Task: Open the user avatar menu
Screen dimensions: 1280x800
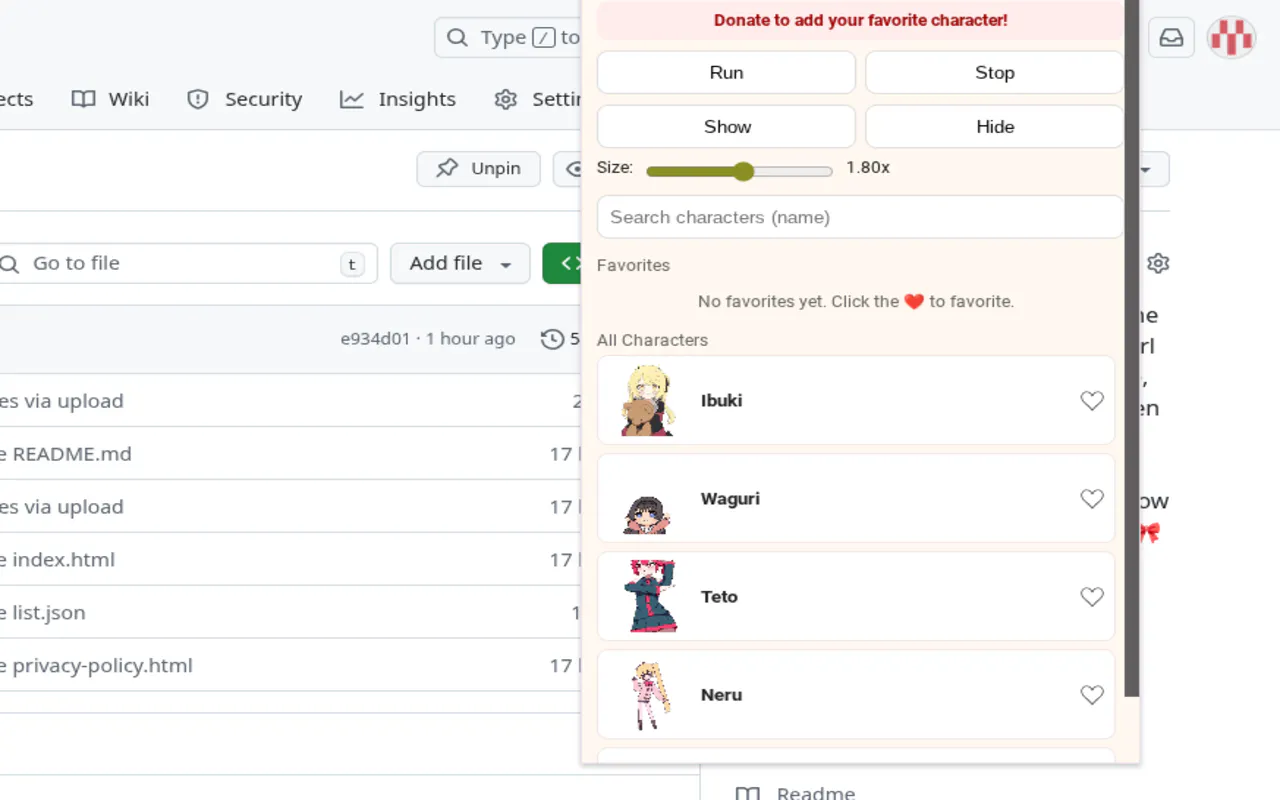Action: 1231,38
